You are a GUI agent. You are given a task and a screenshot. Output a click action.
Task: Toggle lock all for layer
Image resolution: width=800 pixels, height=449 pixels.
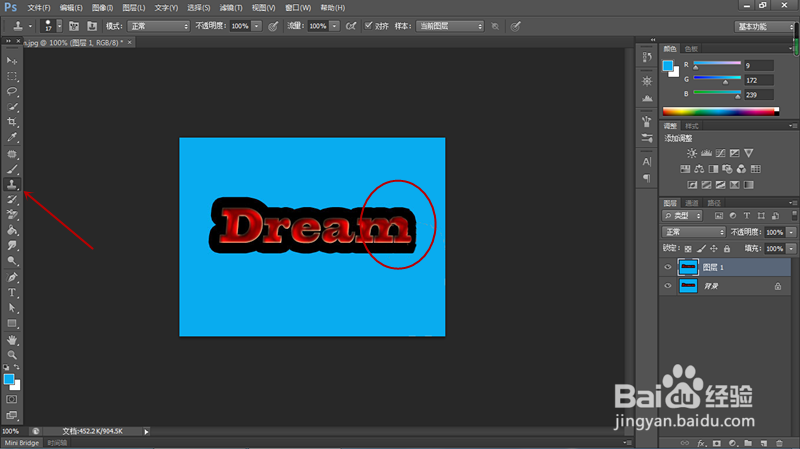(727, 248)
